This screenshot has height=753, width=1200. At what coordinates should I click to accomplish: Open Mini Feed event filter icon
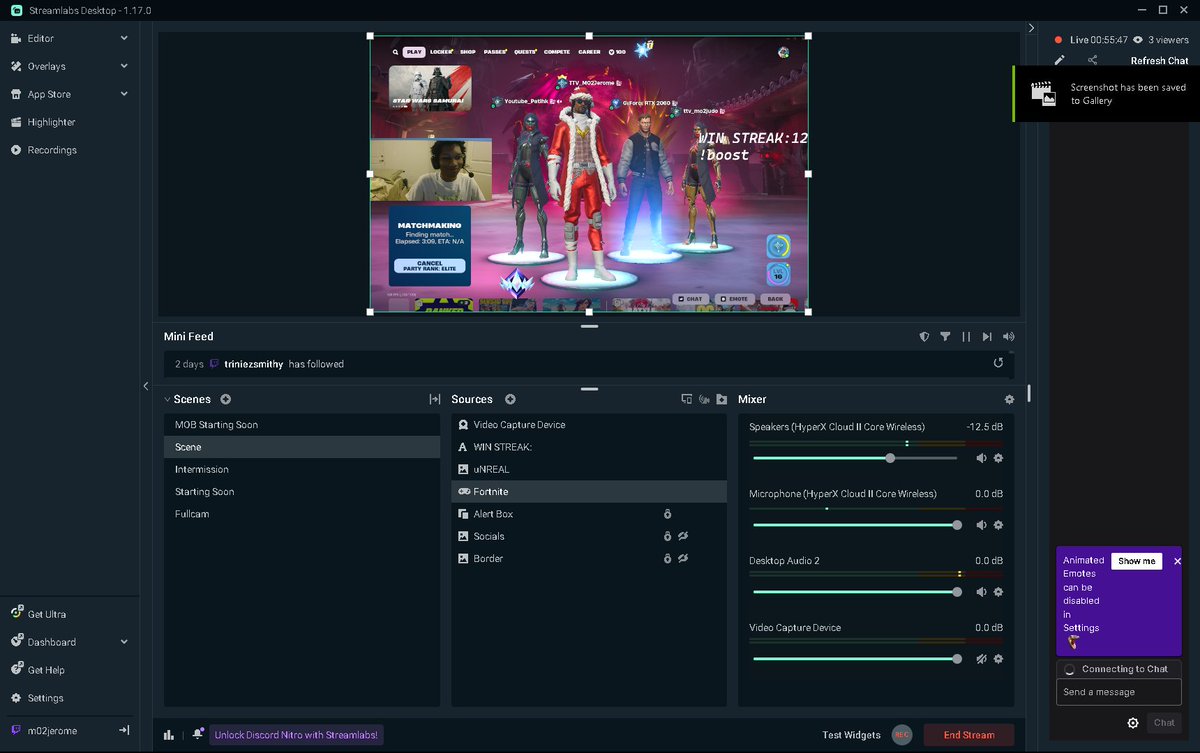tap(945, 337)
